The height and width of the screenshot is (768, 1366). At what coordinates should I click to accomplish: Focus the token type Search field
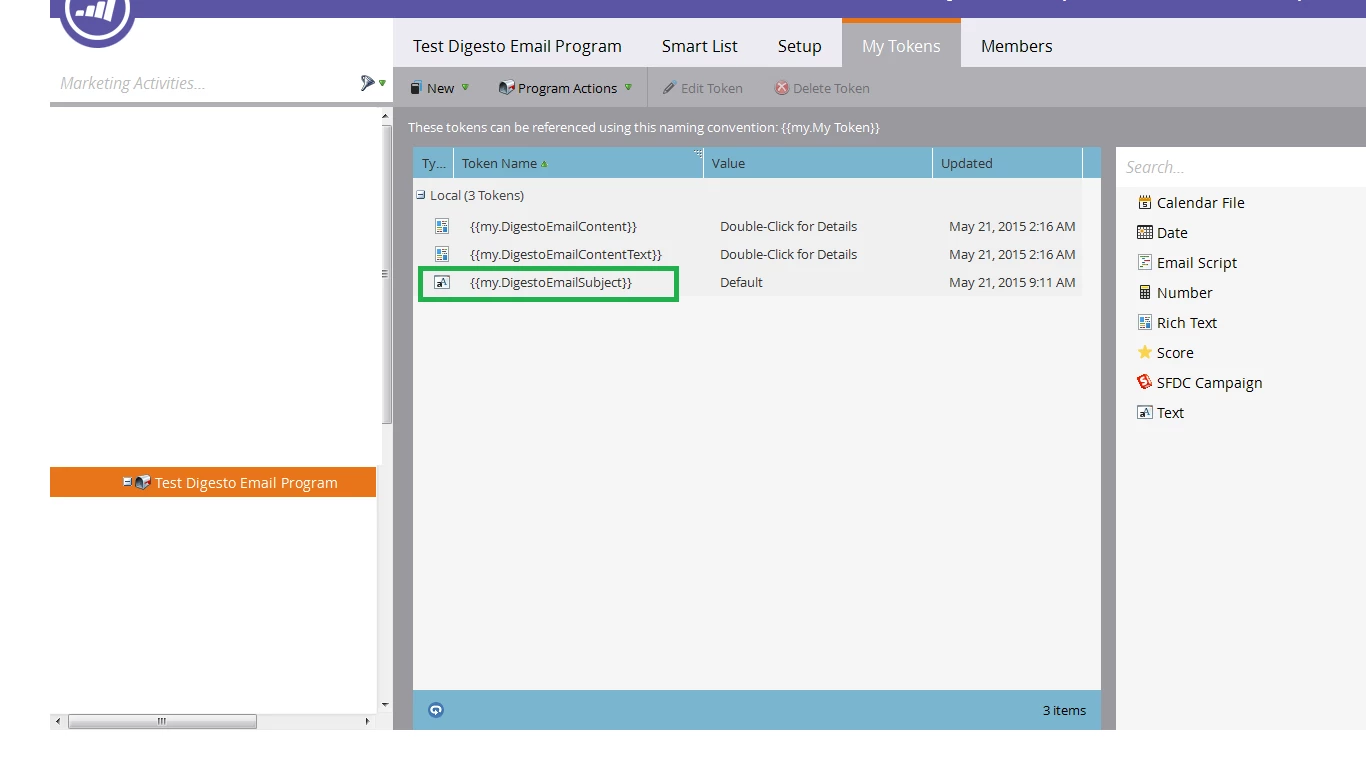pyautogui.click(x=1241, y=167)
